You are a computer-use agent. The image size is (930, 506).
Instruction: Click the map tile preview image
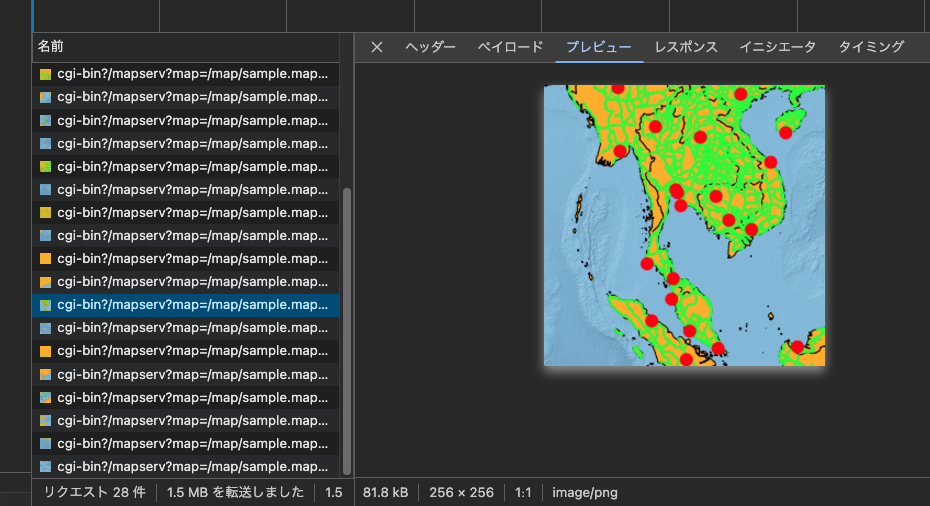pyautogui.click(x=684, y=226)
